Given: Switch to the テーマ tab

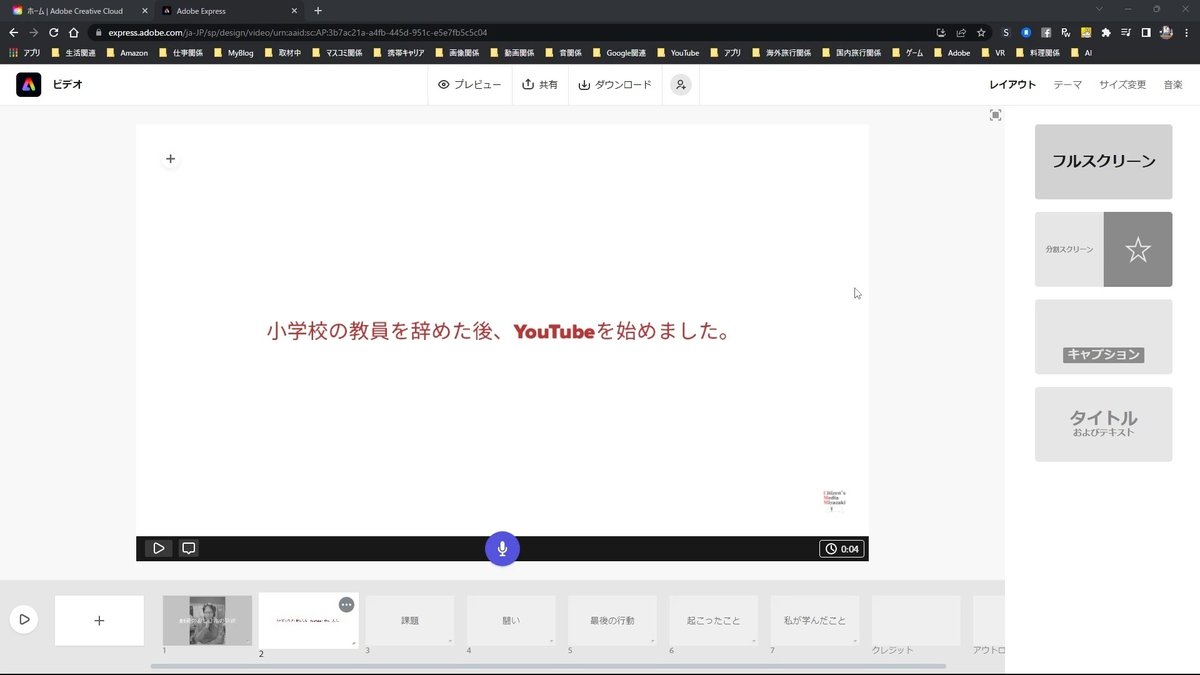Looking at the screenshot, I should 1067,85.
